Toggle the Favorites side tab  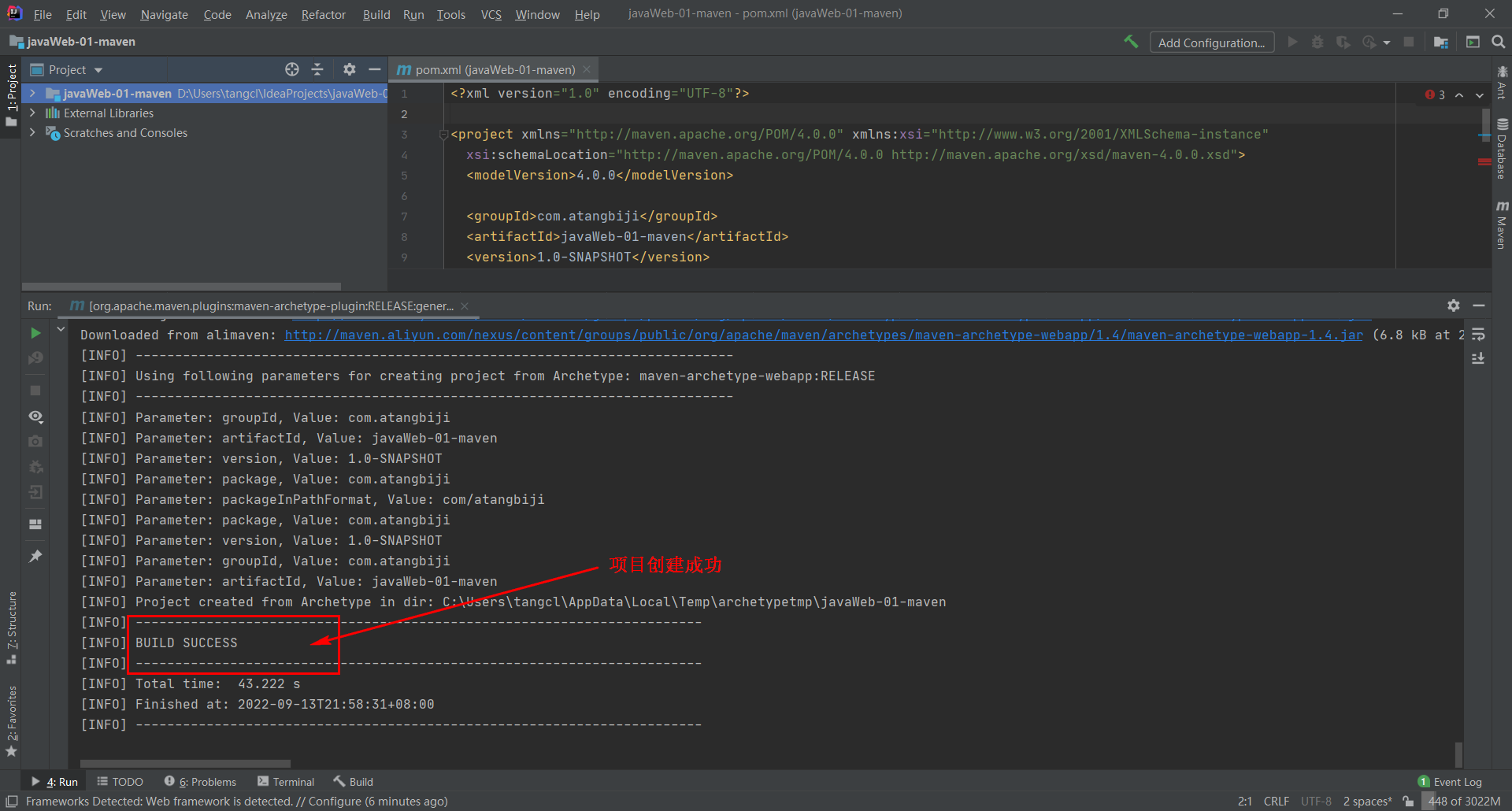pyautogui.click(x=11, y=720)
